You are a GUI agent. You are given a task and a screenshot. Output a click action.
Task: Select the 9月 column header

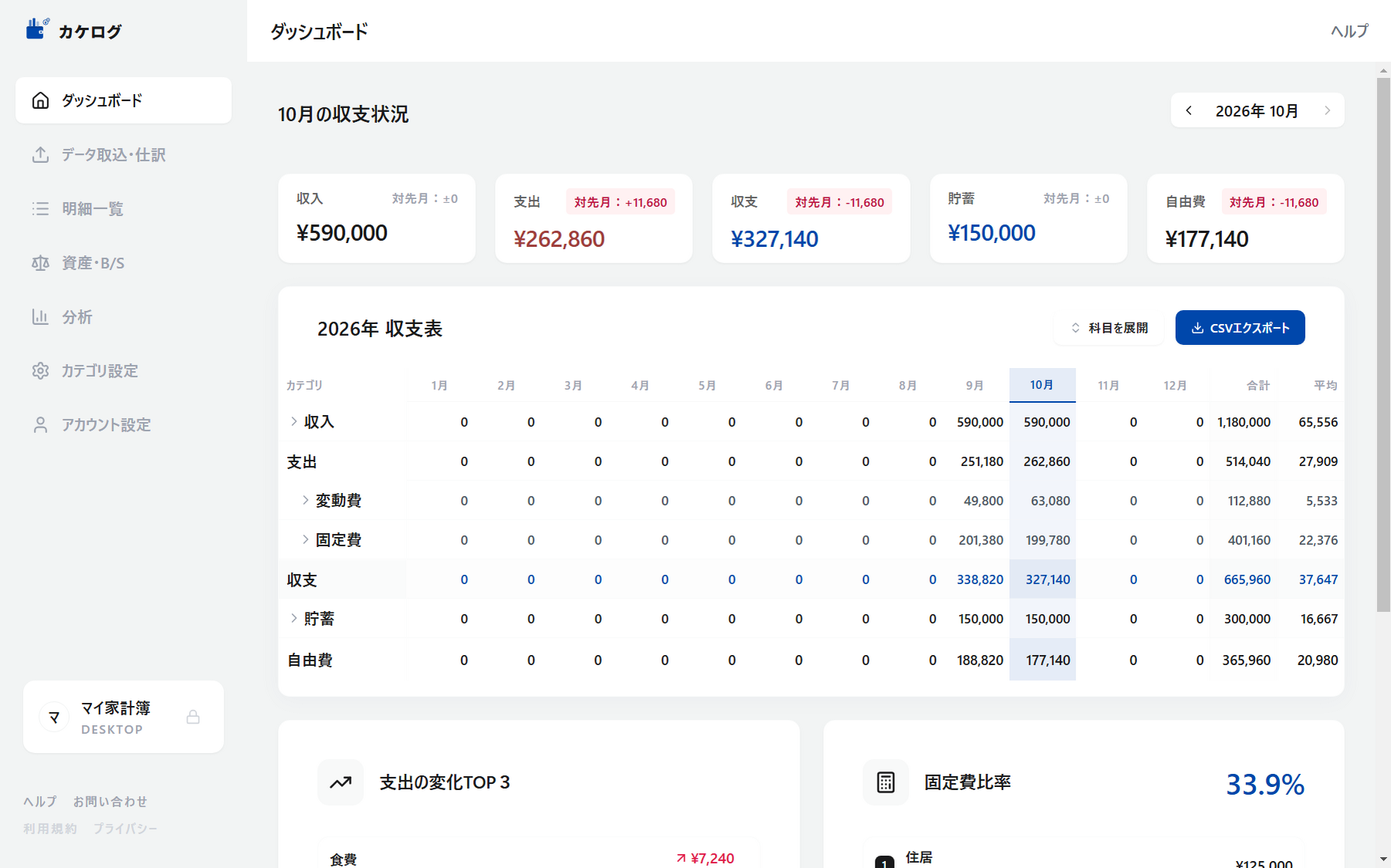[x=975, y=385]
